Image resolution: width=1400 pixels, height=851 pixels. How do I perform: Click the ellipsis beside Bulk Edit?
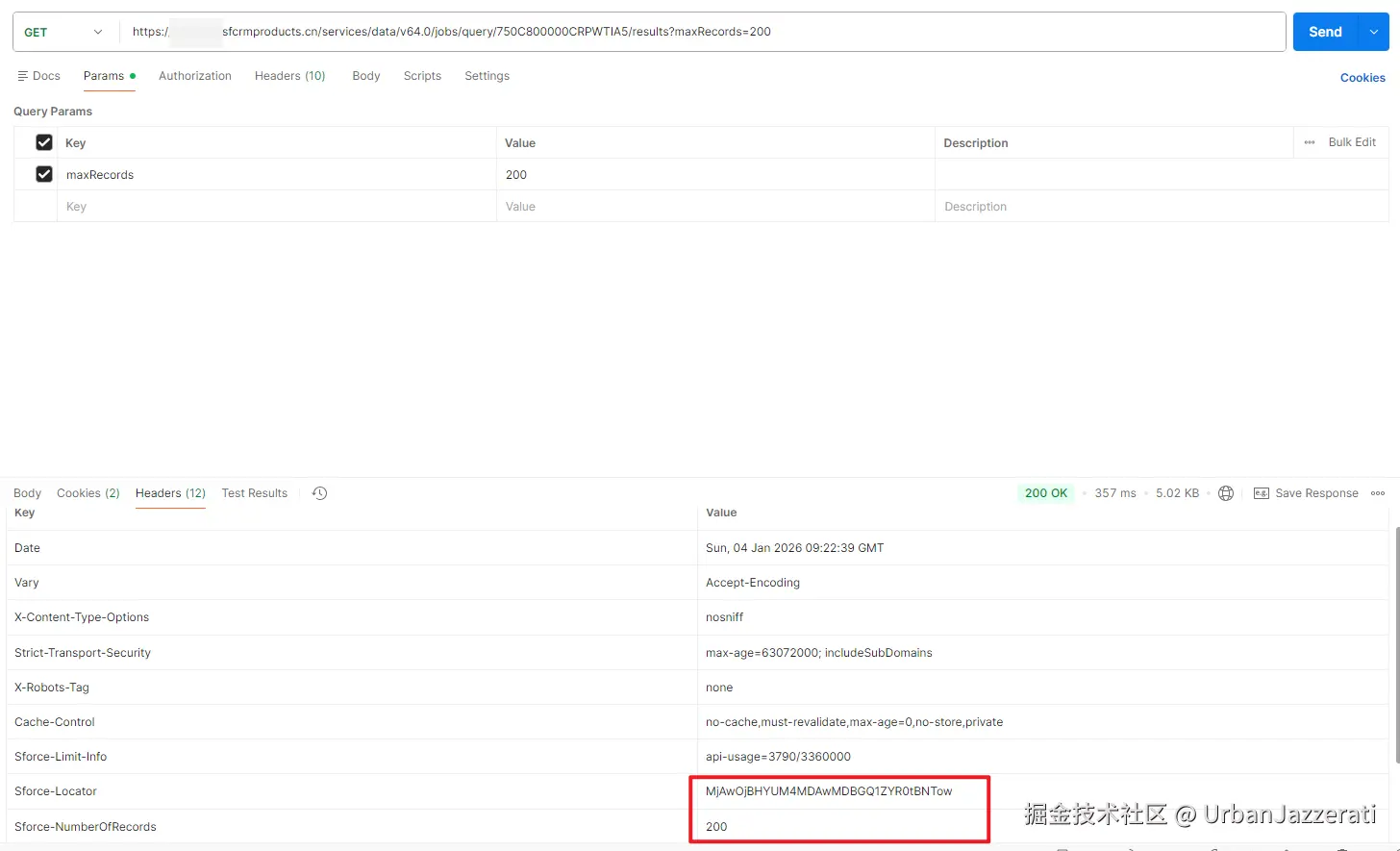click(1310, 142)
